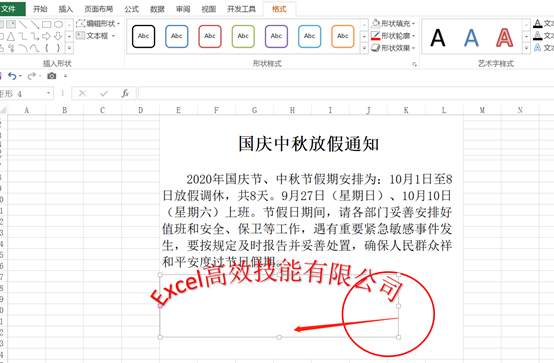This screenshot has width=554, height=363.
Task: Switch to the 数据 Data tab
Action: click(x=157, y=9)
